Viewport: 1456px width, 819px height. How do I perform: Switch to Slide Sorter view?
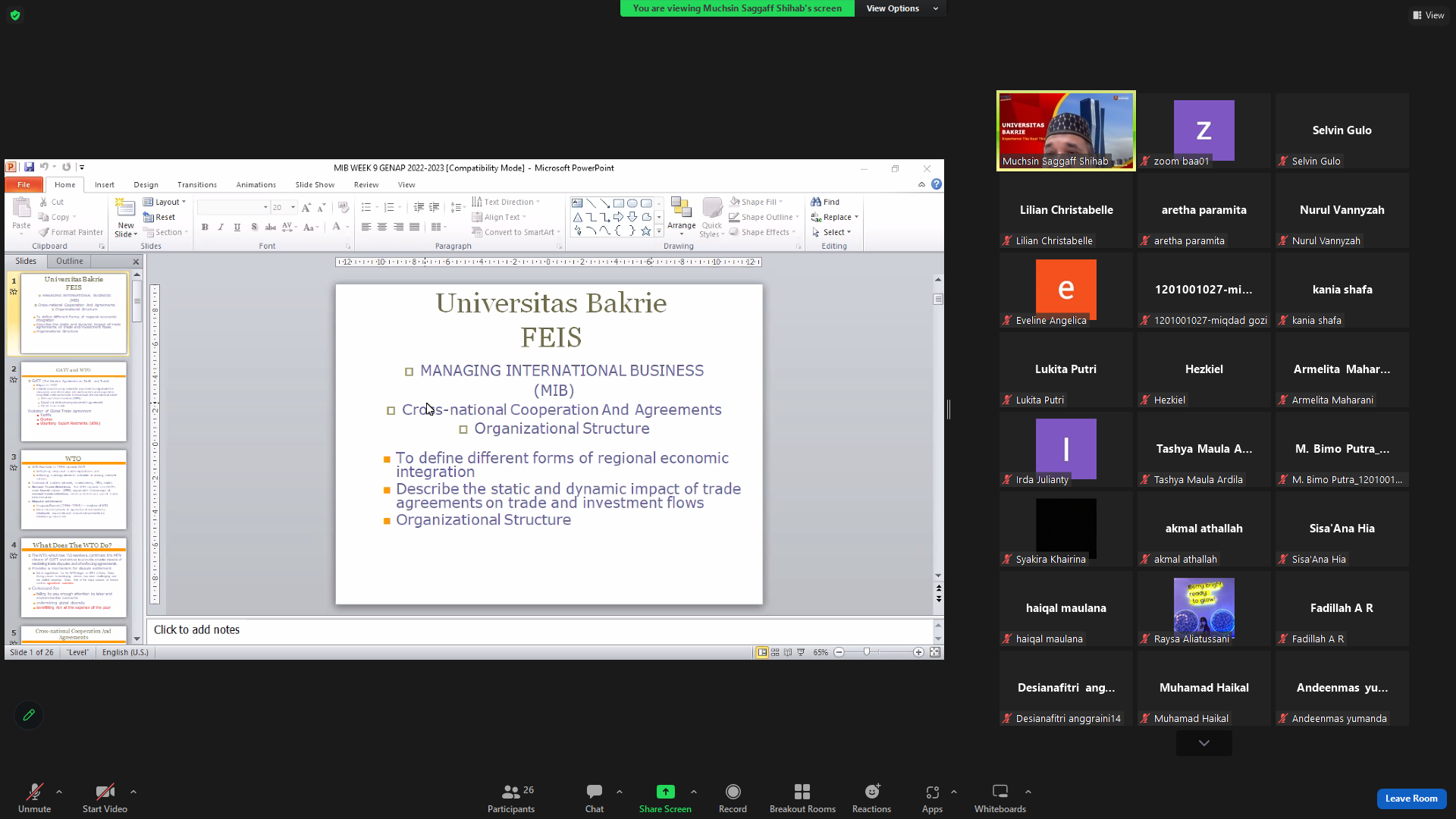coord(775,652)
